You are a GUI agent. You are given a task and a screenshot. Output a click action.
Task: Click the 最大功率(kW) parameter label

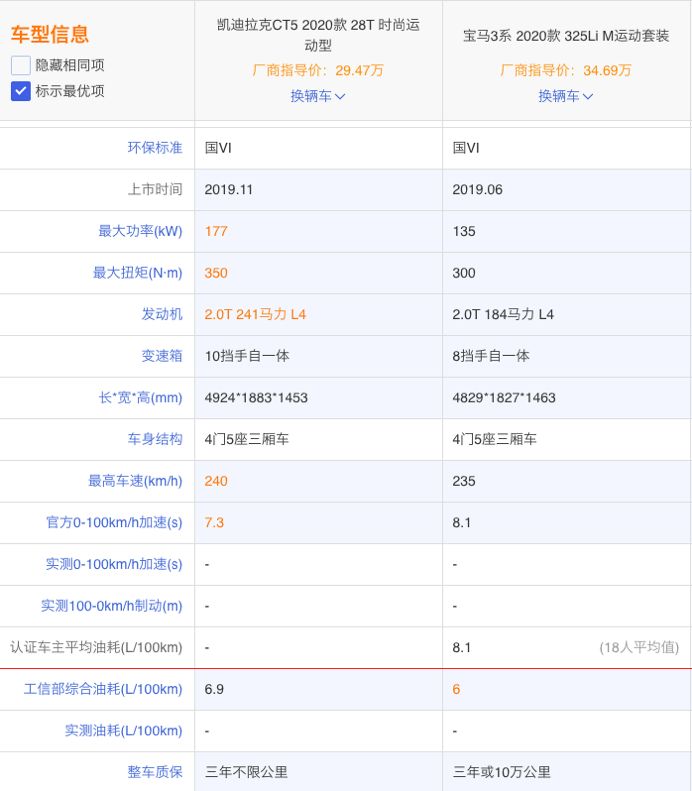pos(140,231)
